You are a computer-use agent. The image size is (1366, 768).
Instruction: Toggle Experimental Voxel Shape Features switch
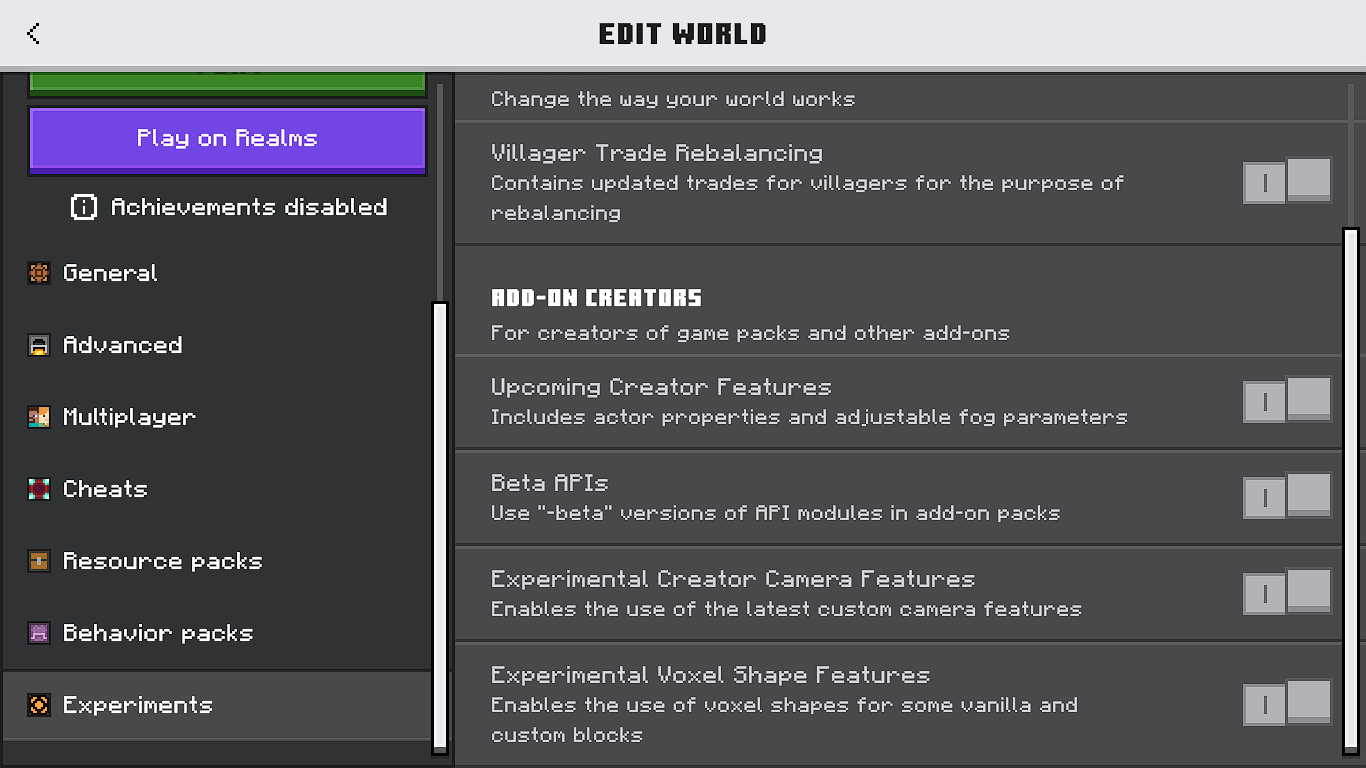[1287, 703]
